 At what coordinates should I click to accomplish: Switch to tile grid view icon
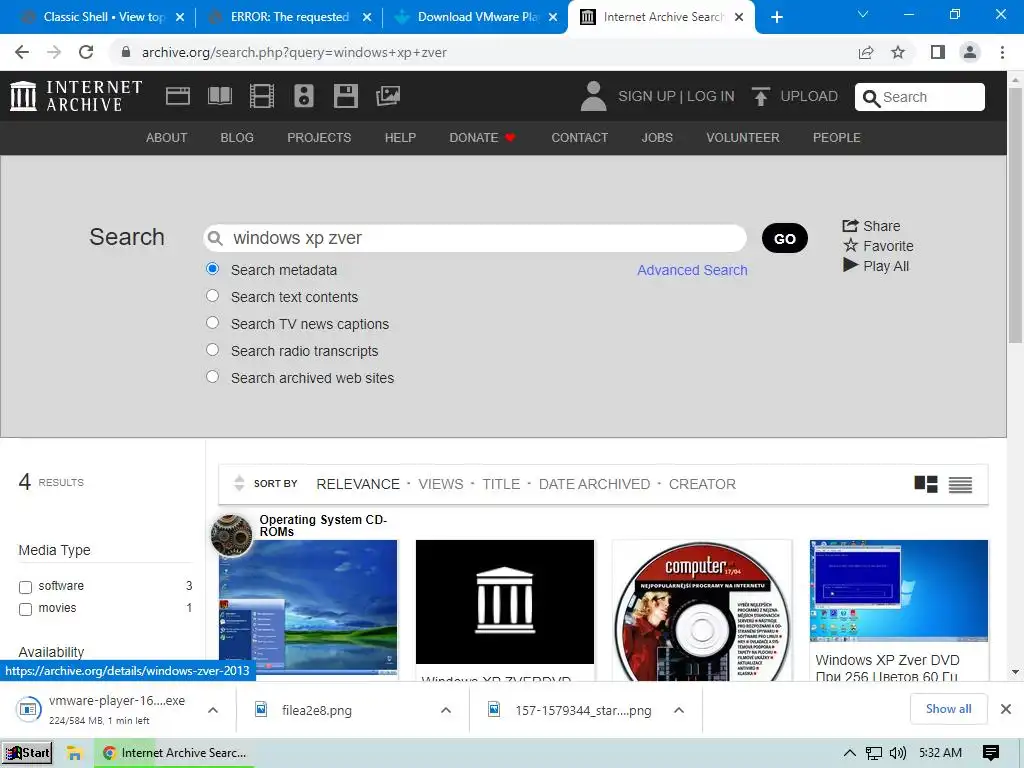tap(926, 484)
